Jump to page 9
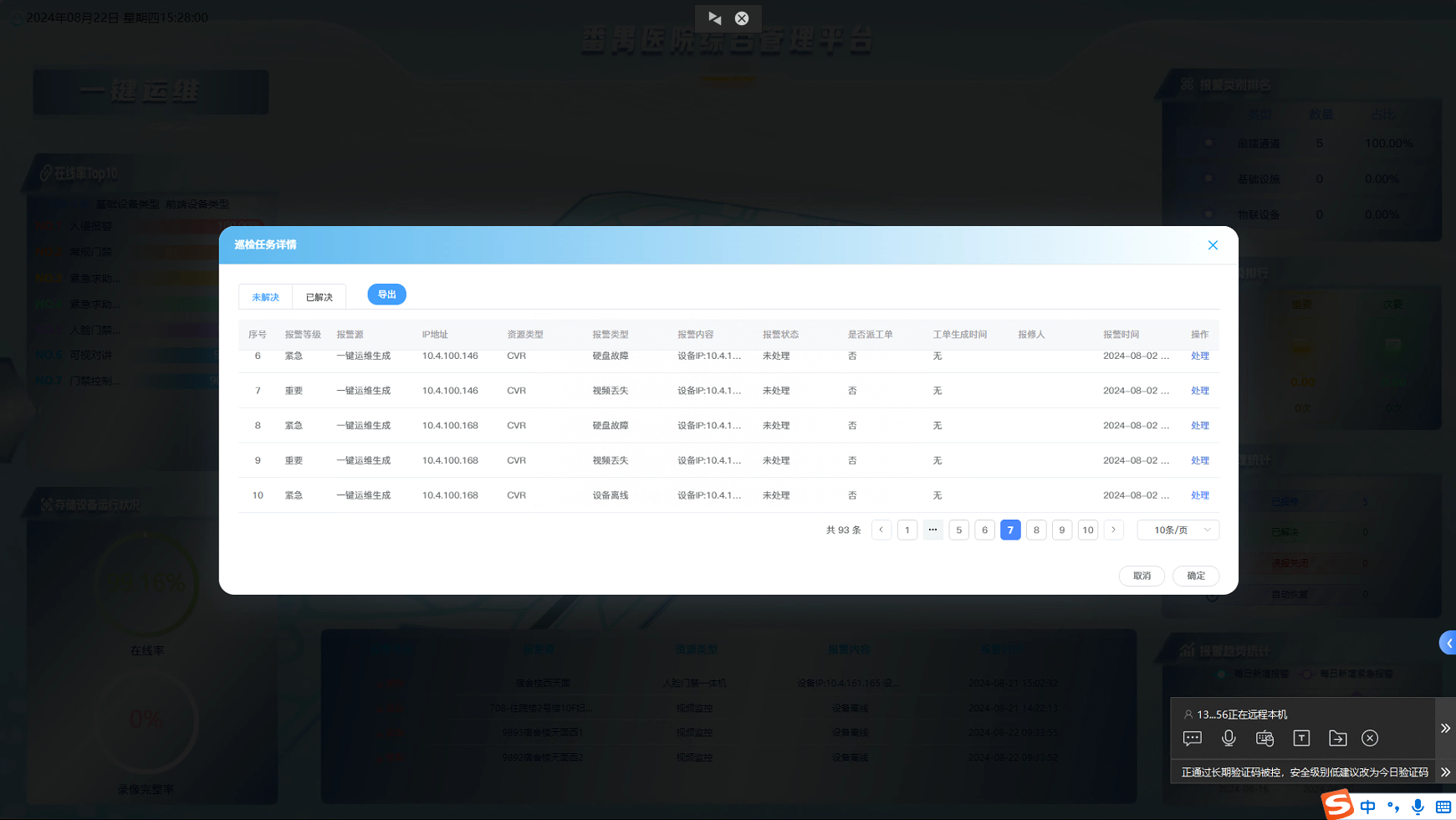Image resolution: width=1456 pixels, height=820 pixels. point(1062,530)
